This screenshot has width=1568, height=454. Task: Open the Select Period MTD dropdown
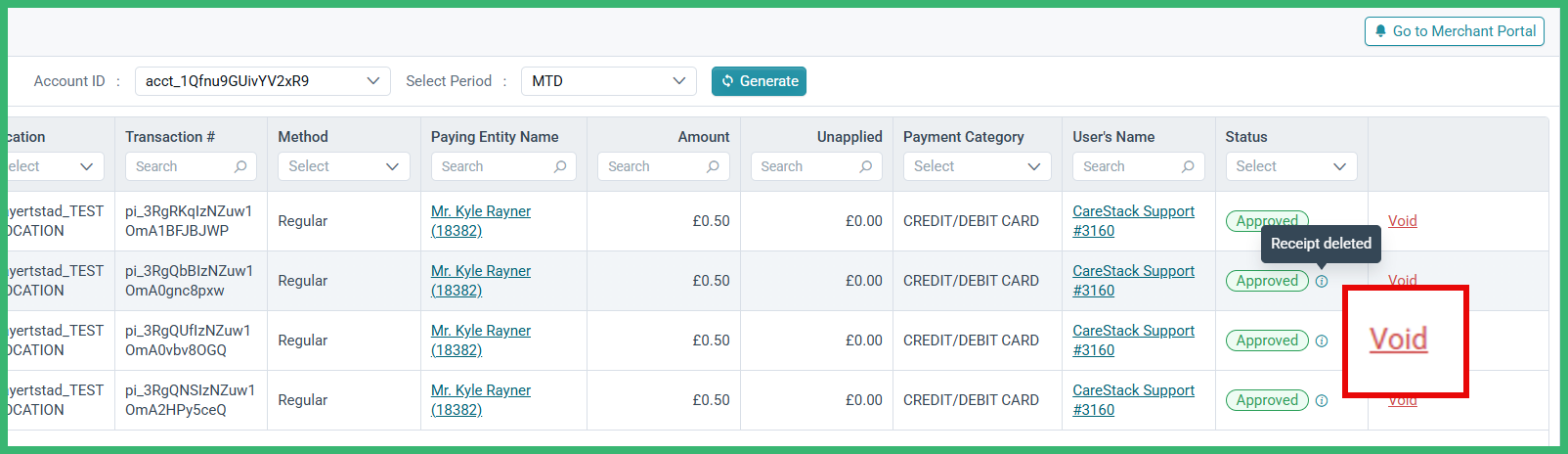click(x=608, y=81)
